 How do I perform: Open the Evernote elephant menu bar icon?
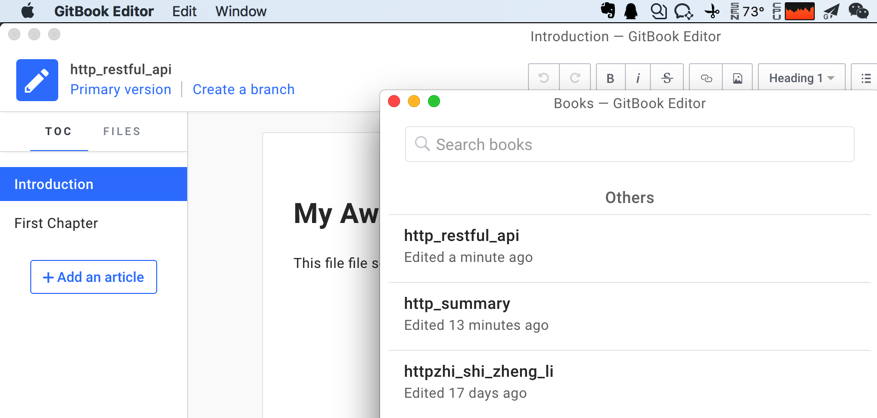coord(608,11)
